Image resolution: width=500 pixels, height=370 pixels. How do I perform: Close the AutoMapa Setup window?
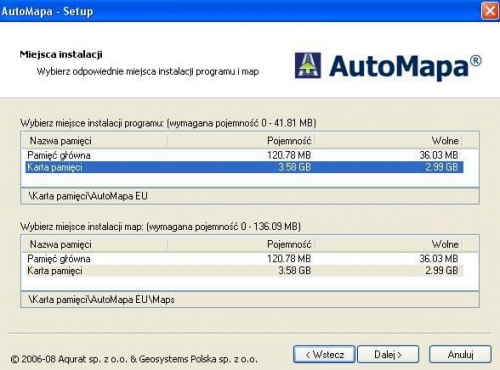point(490,11)
